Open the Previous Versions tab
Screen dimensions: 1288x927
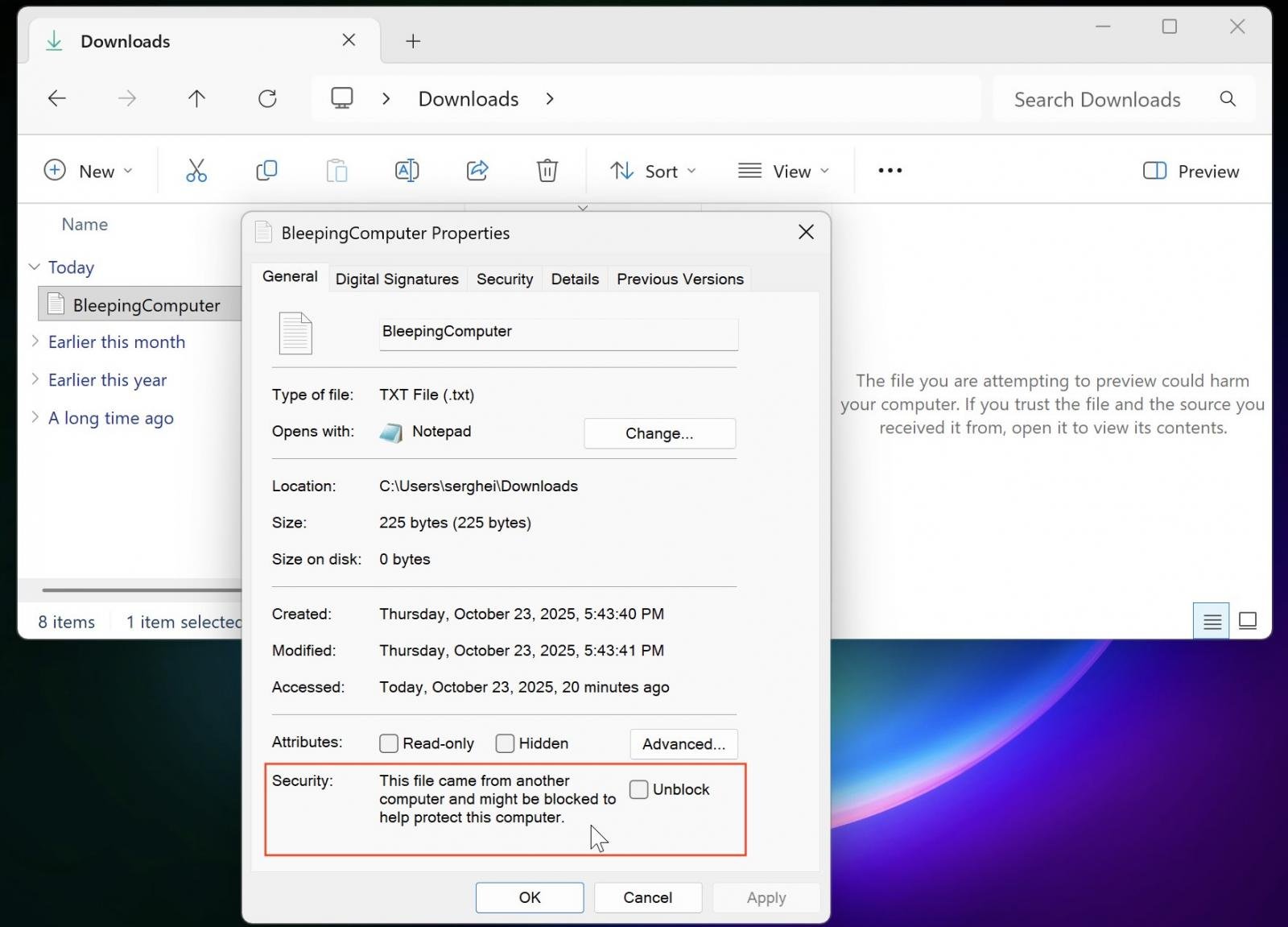pyautogui.click(x=679, y=279)
